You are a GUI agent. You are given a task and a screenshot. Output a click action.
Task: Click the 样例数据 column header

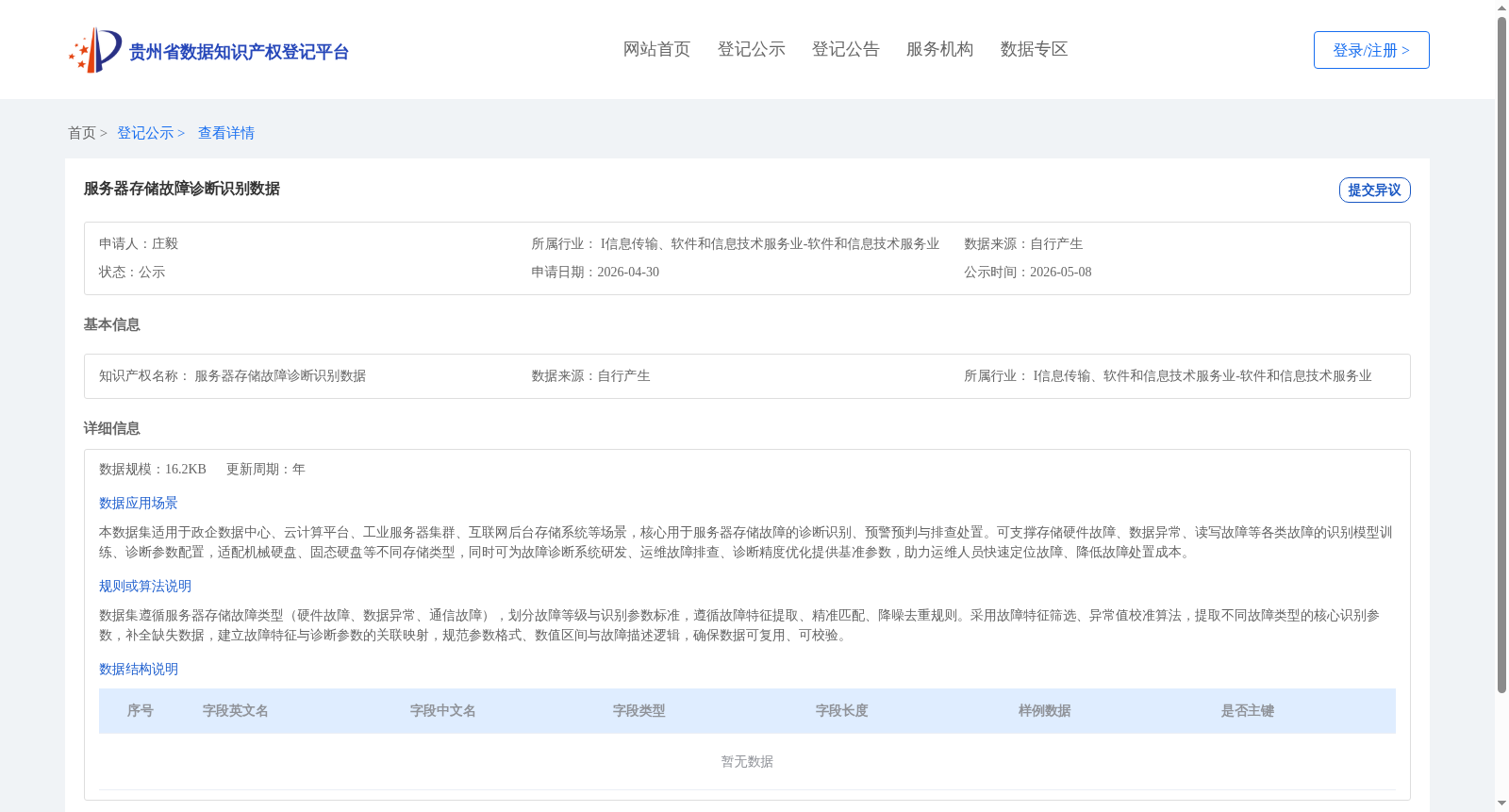[1045, 710]
